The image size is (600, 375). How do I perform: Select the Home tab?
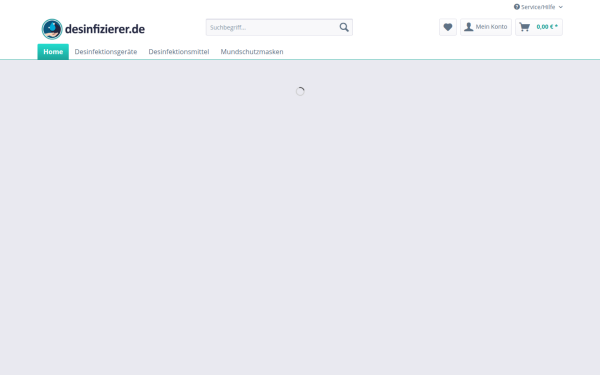pos(53,52)
